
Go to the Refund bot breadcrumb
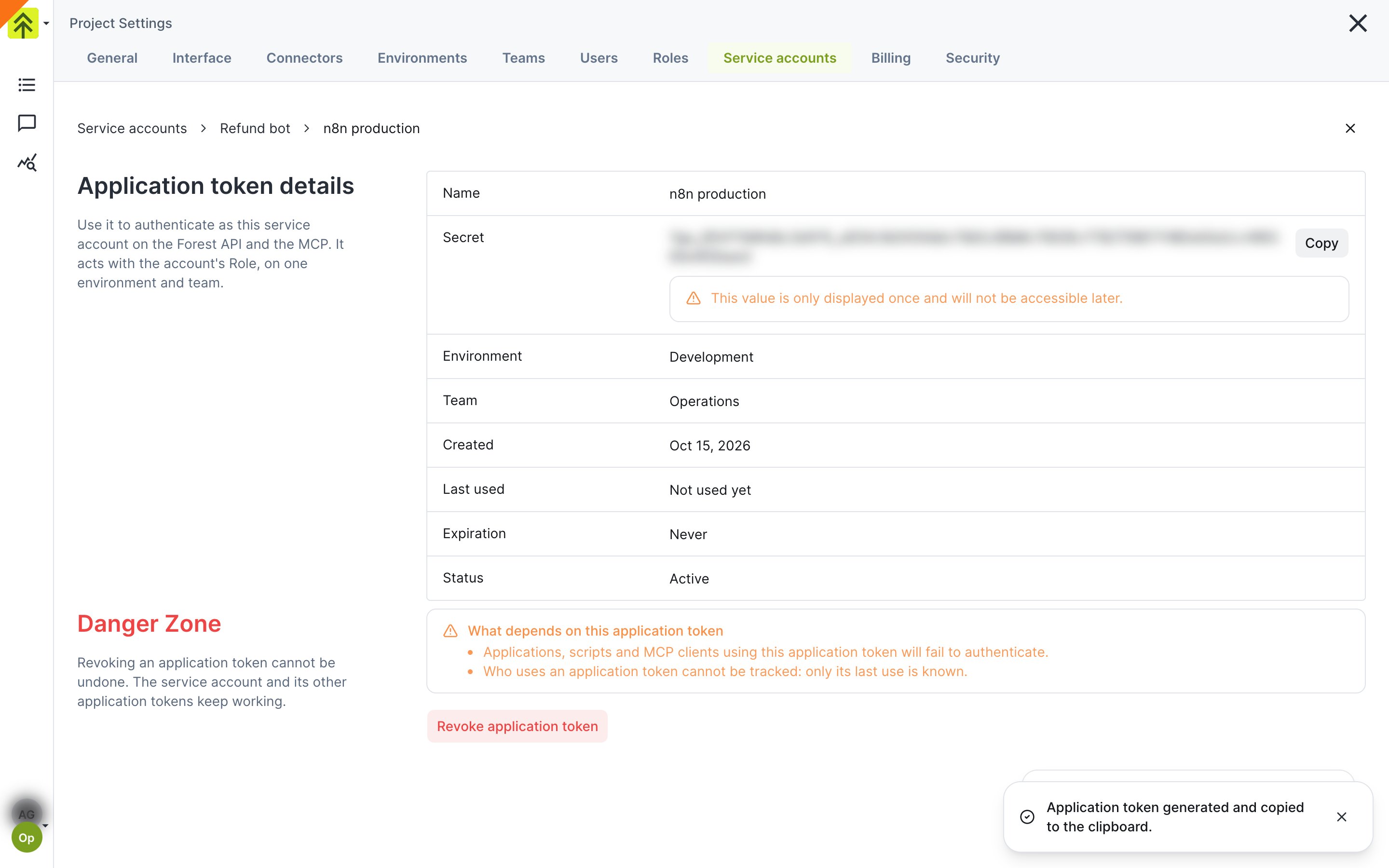pos(255,128)
